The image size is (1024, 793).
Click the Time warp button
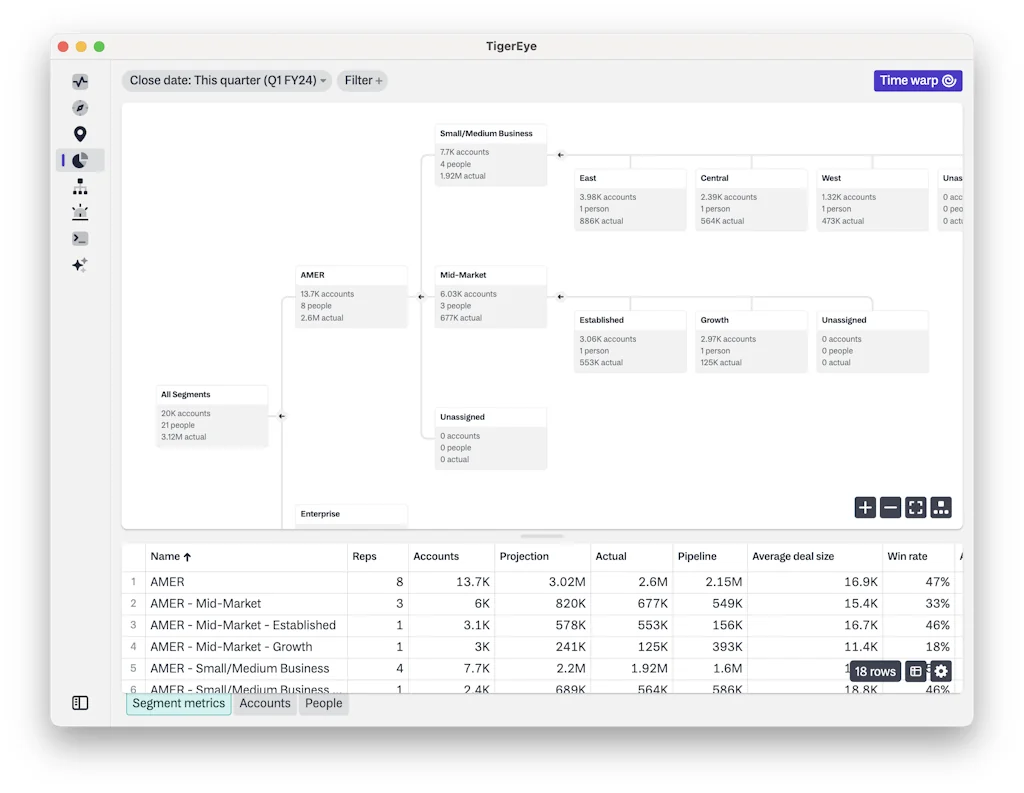917,80
